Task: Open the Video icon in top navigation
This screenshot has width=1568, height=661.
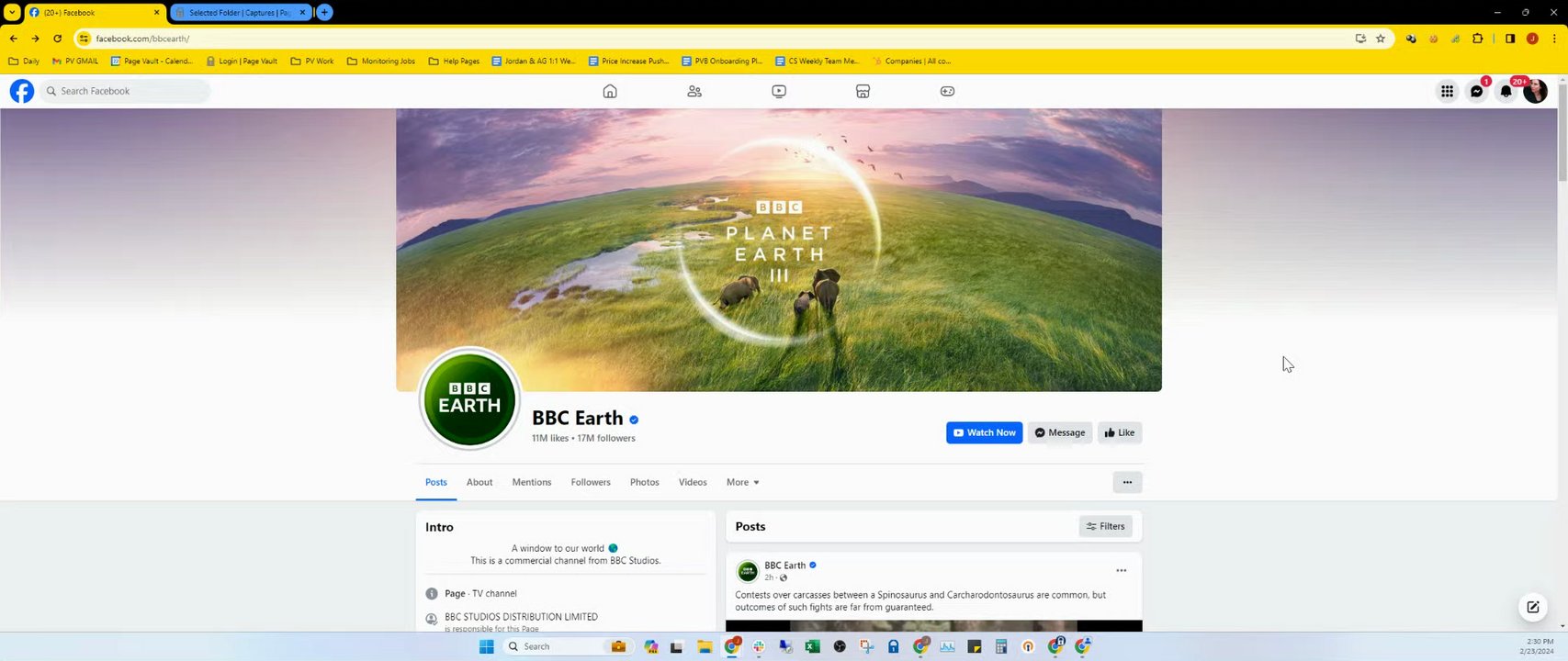Action: click(x=779, y=91)
